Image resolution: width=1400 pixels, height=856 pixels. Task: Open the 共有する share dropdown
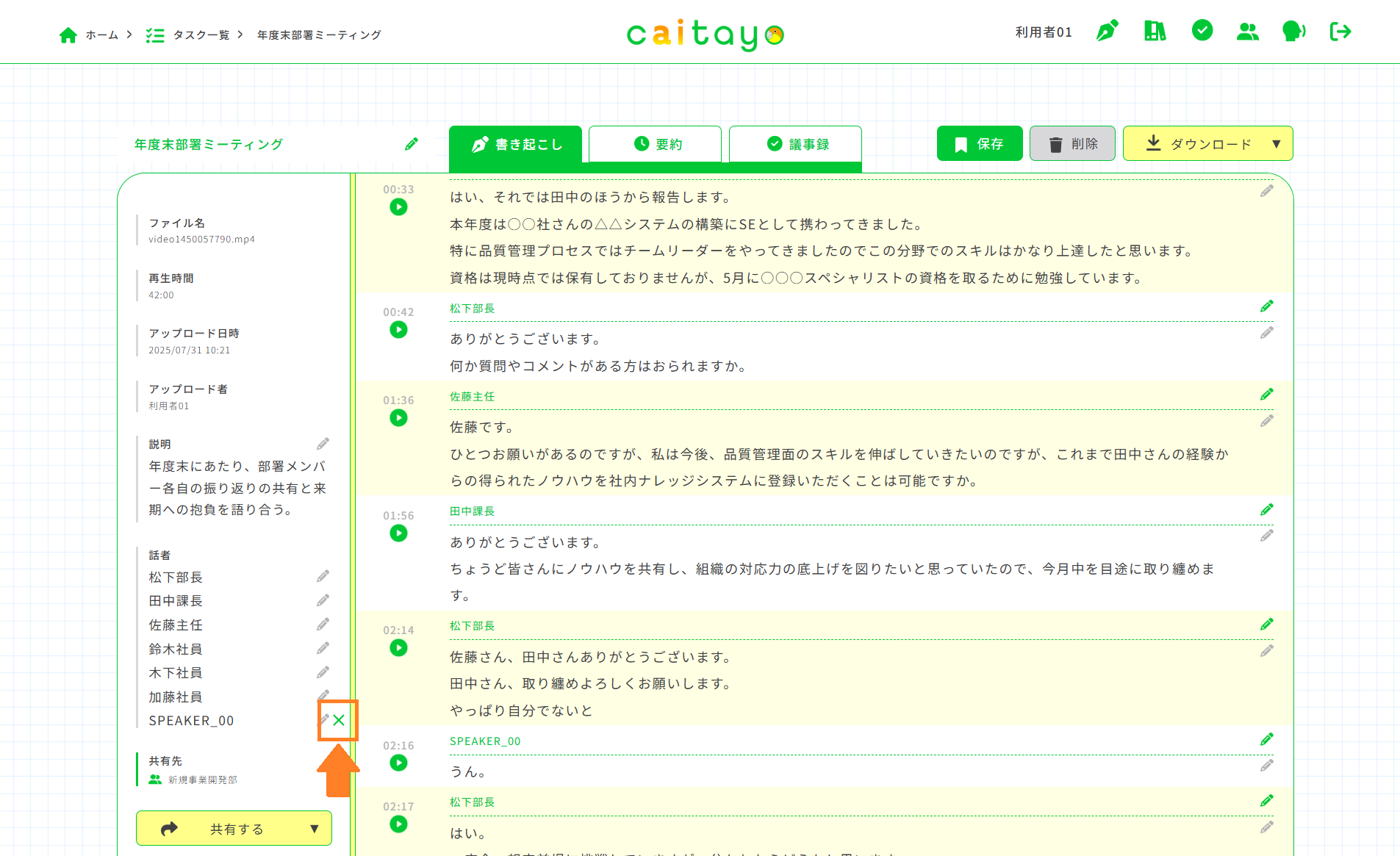tap(314, 829)
